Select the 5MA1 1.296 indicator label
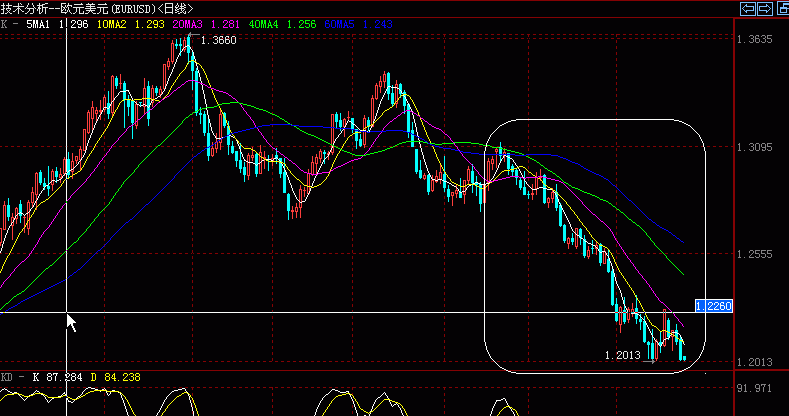 [x=57, y=24]
